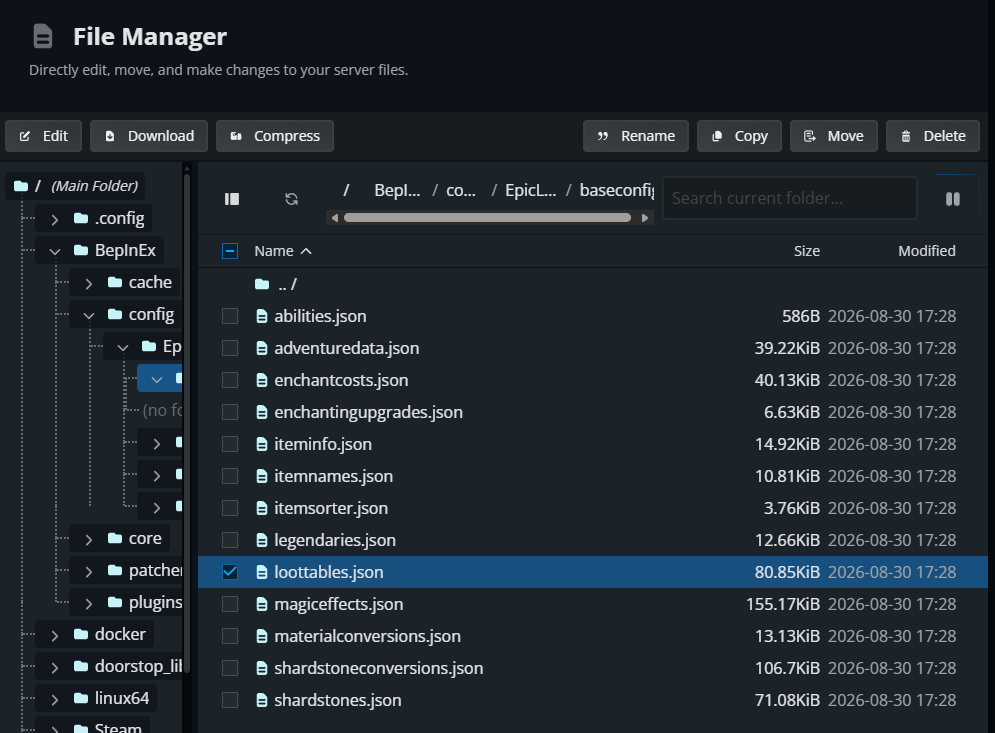Rename the selected file
995x733 pixels.
636,136
